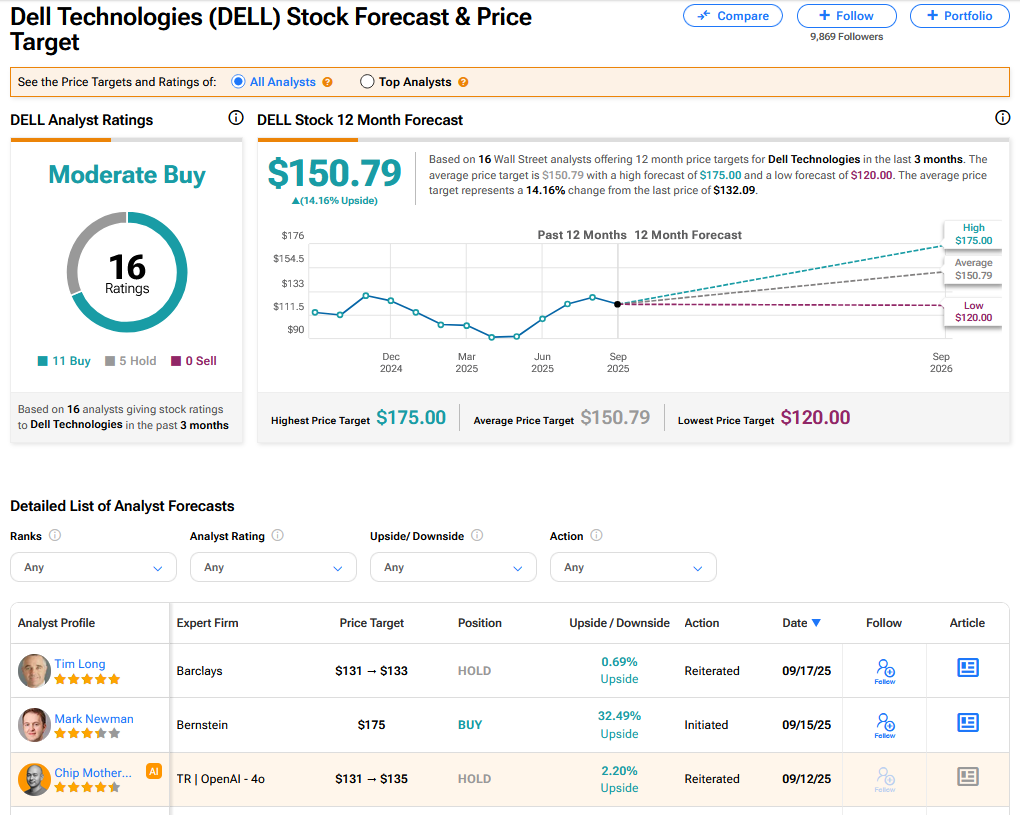Open article icon for Mark Newman row
This screenshot has width=1020, height=815.
pos(968,722)
